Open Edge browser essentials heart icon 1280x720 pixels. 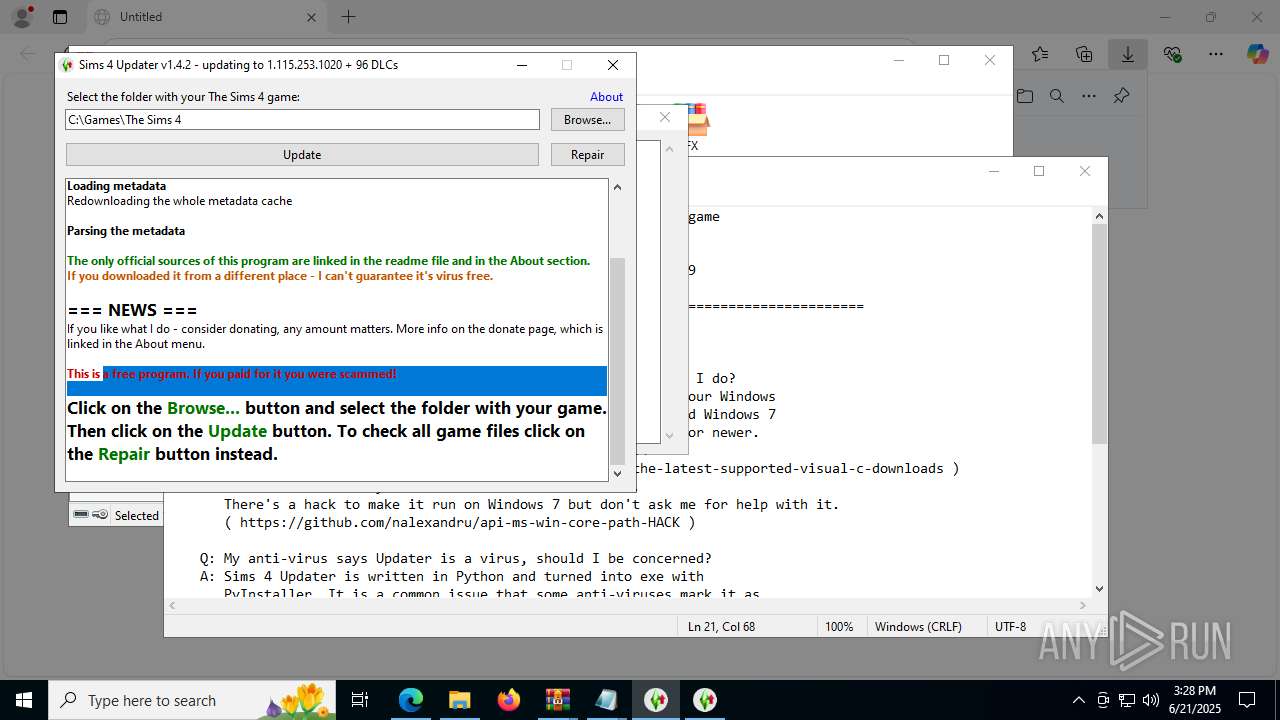coord(1172,55)
